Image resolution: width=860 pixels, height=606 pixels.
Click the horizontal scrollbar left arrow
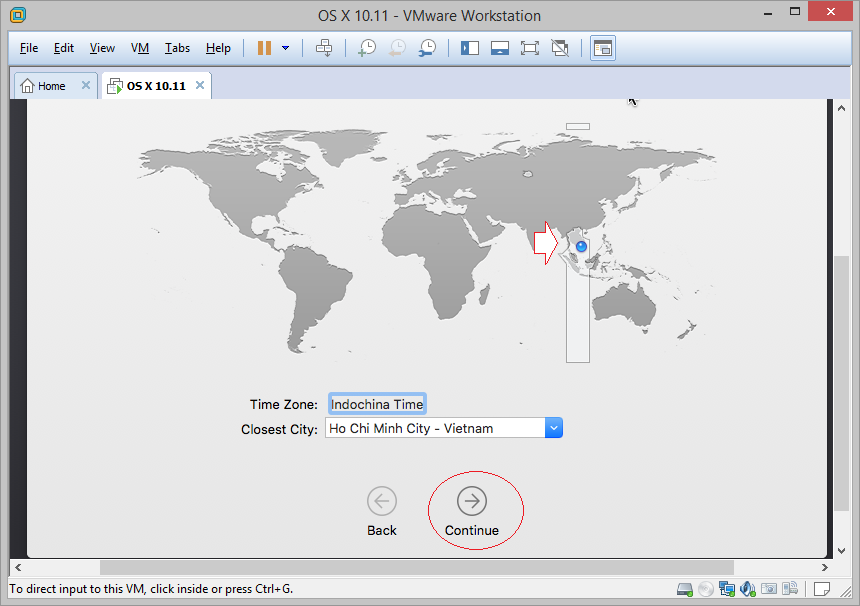coord(18,568)
